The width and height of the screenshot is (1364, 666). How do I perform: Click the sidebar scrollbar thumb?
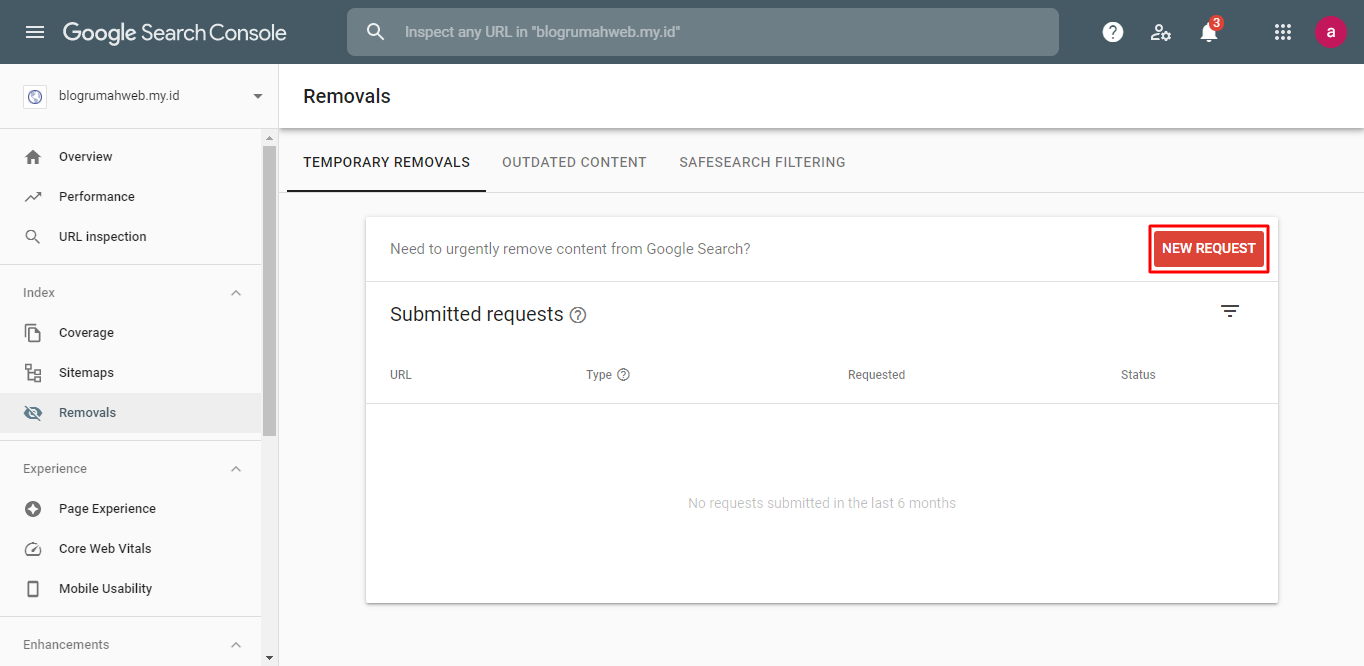(269, 290)
